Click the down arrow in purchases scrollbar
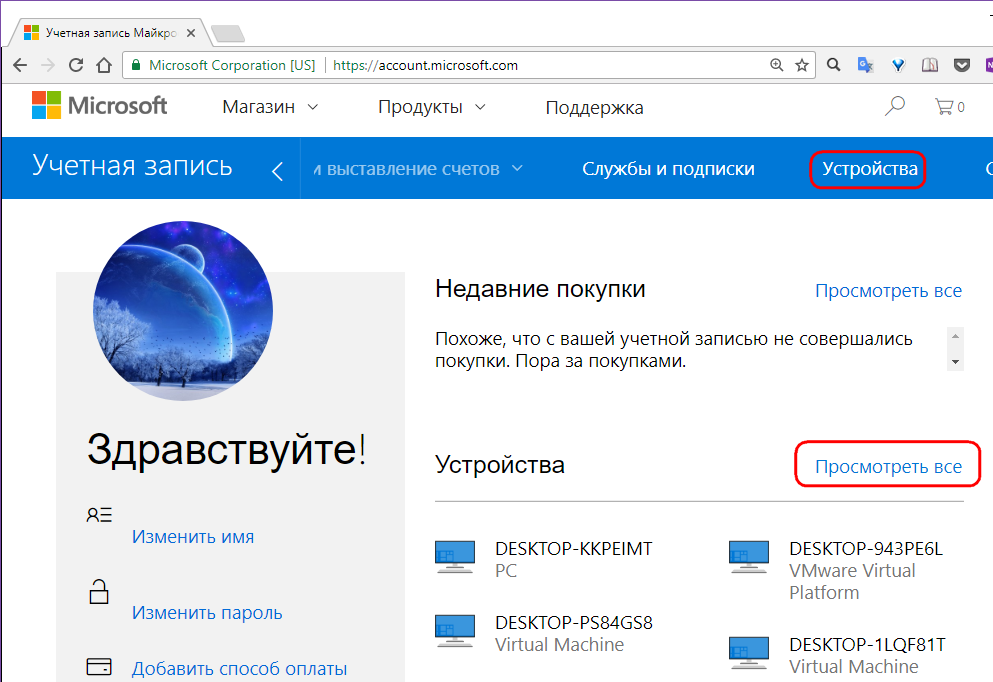The height and width of the screenshot is (682, 993). [955, 362]
